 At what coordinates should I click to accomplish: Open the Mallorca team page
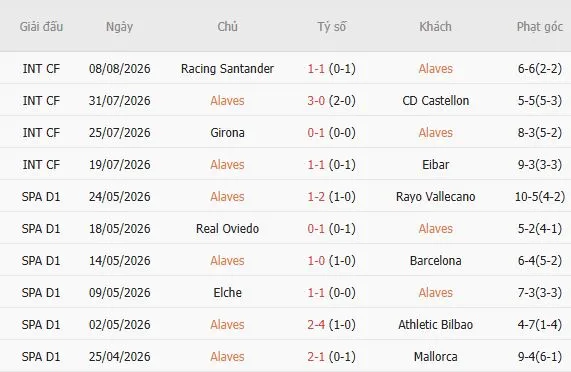(x=436, y=357)
